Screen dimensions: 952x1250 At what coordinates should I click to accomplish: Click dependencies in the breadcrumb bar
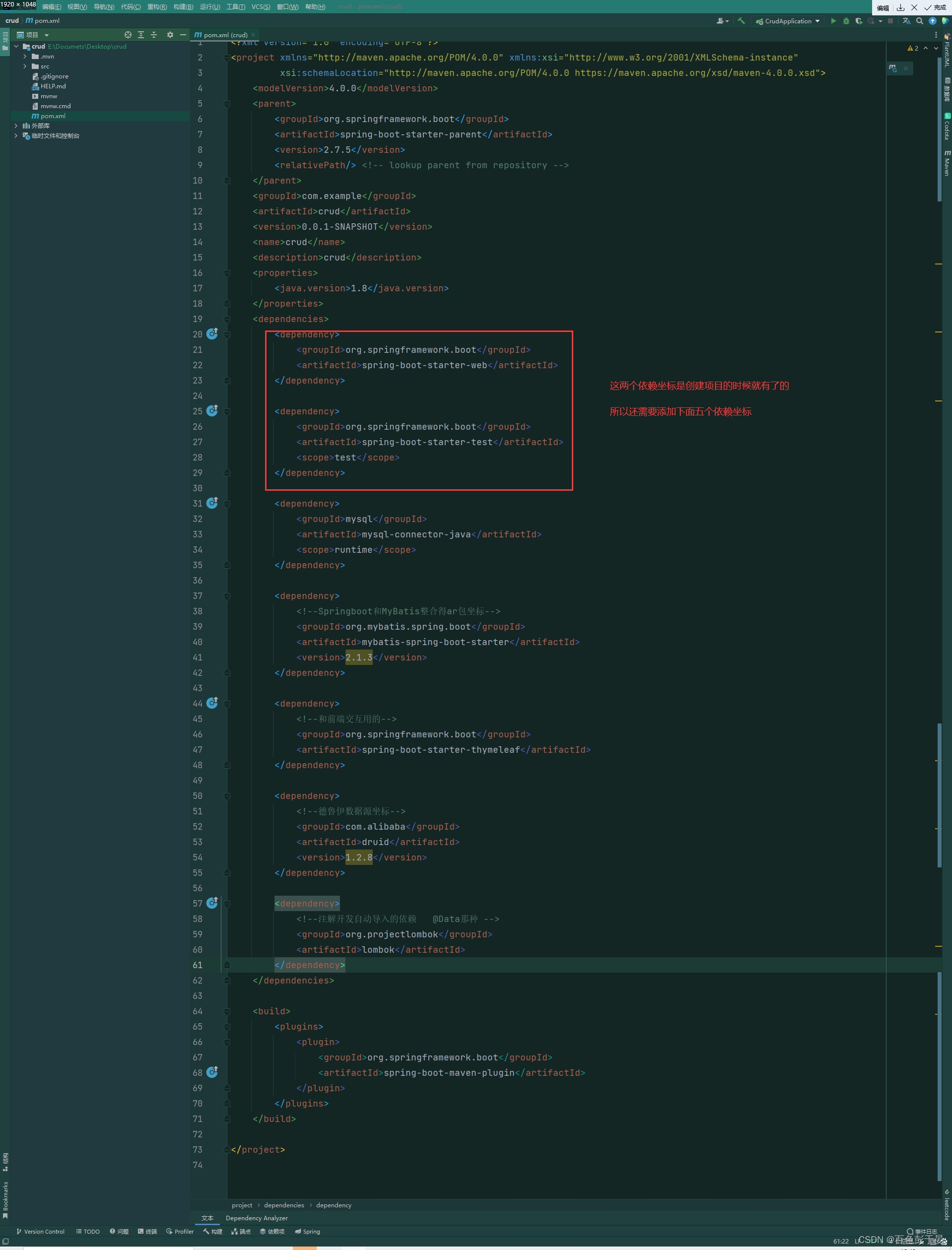tap(284, 1205)
